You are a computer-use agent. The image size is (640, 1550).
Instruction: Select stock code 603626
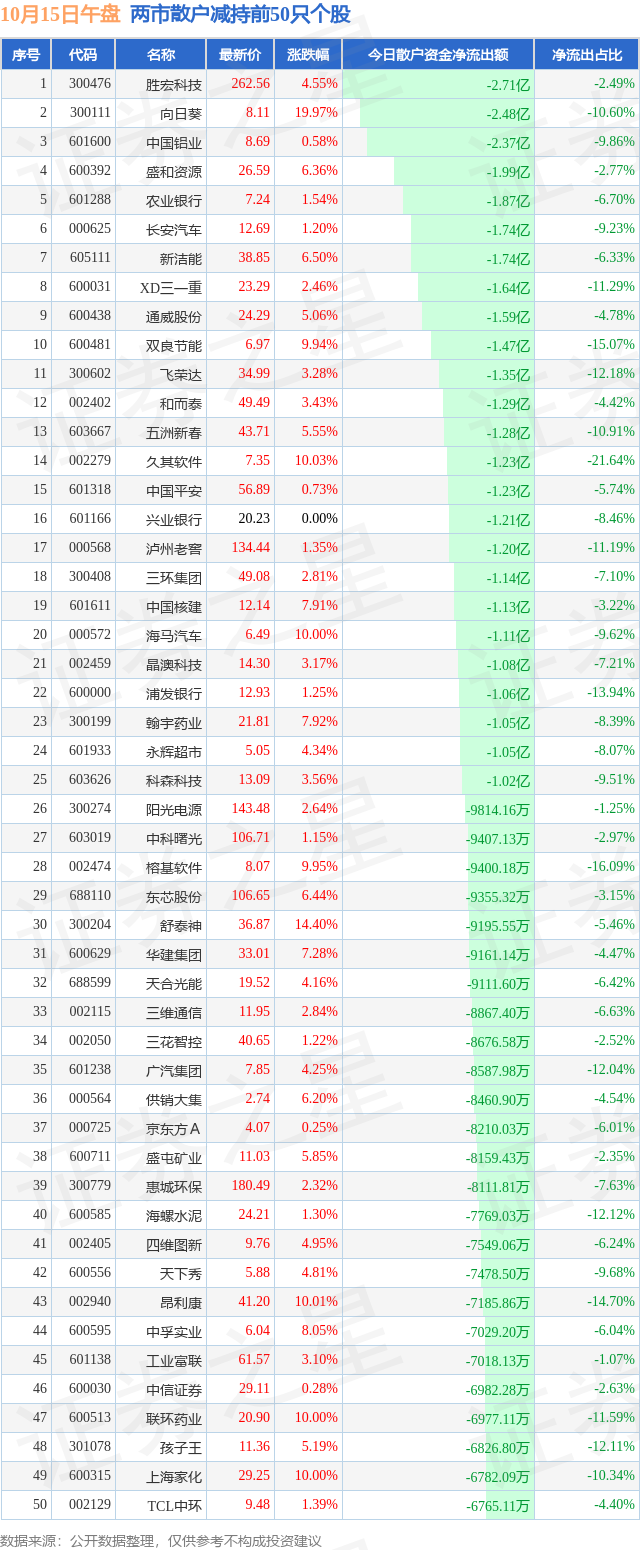pyautogui.click(x=90, y=780)
